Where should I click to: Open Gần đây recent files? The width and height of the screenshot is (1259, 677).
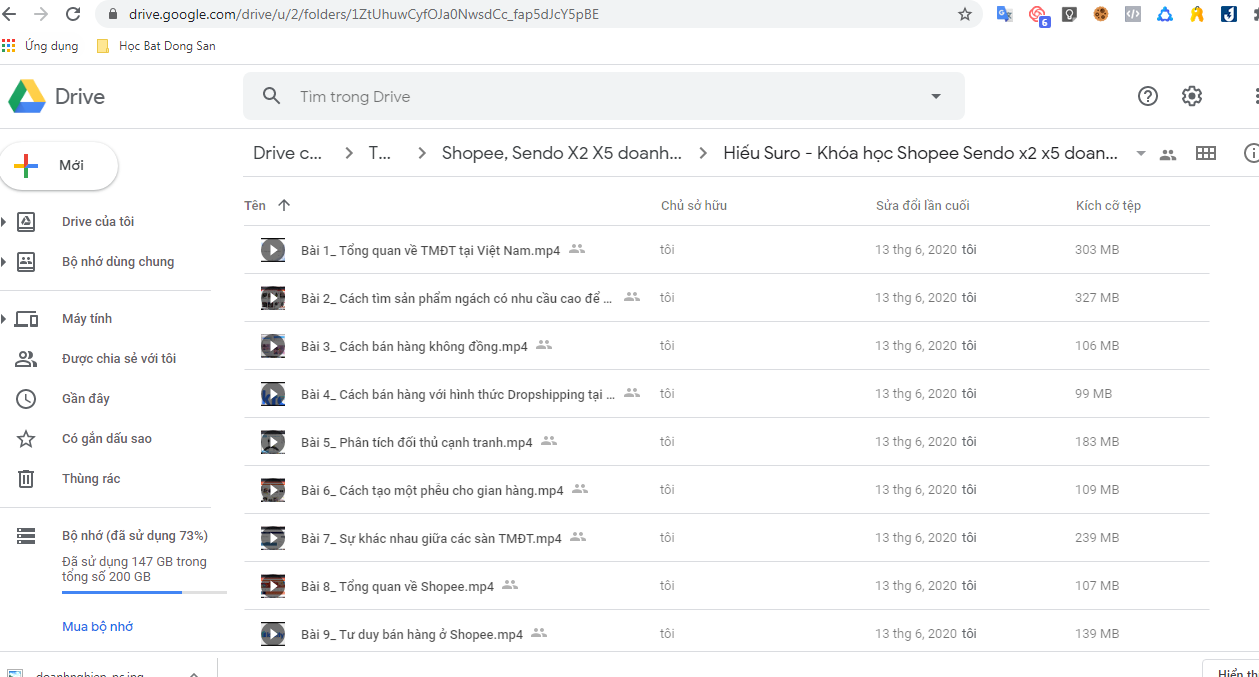pos(86,399)
